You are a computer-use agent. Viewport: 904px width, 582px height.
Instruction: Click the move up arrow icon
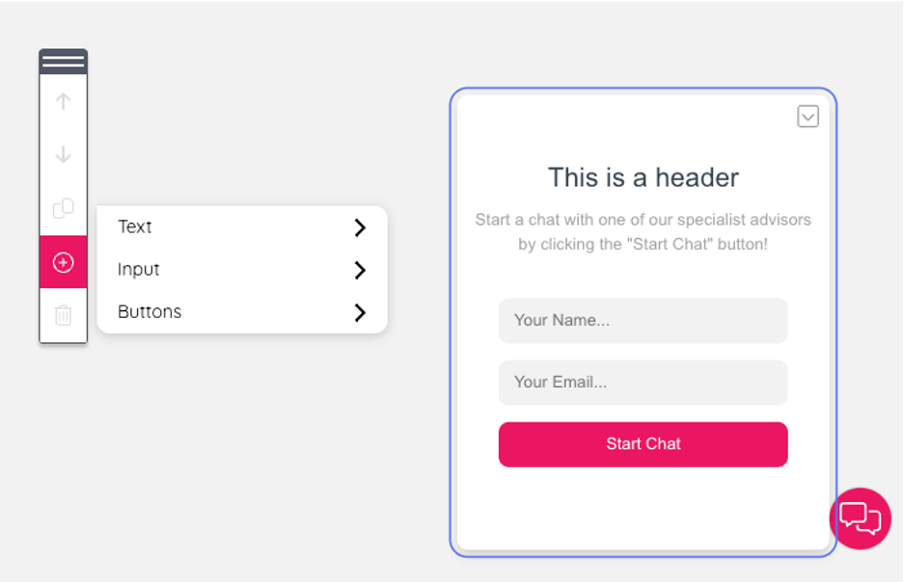click(x=63, y=101)
